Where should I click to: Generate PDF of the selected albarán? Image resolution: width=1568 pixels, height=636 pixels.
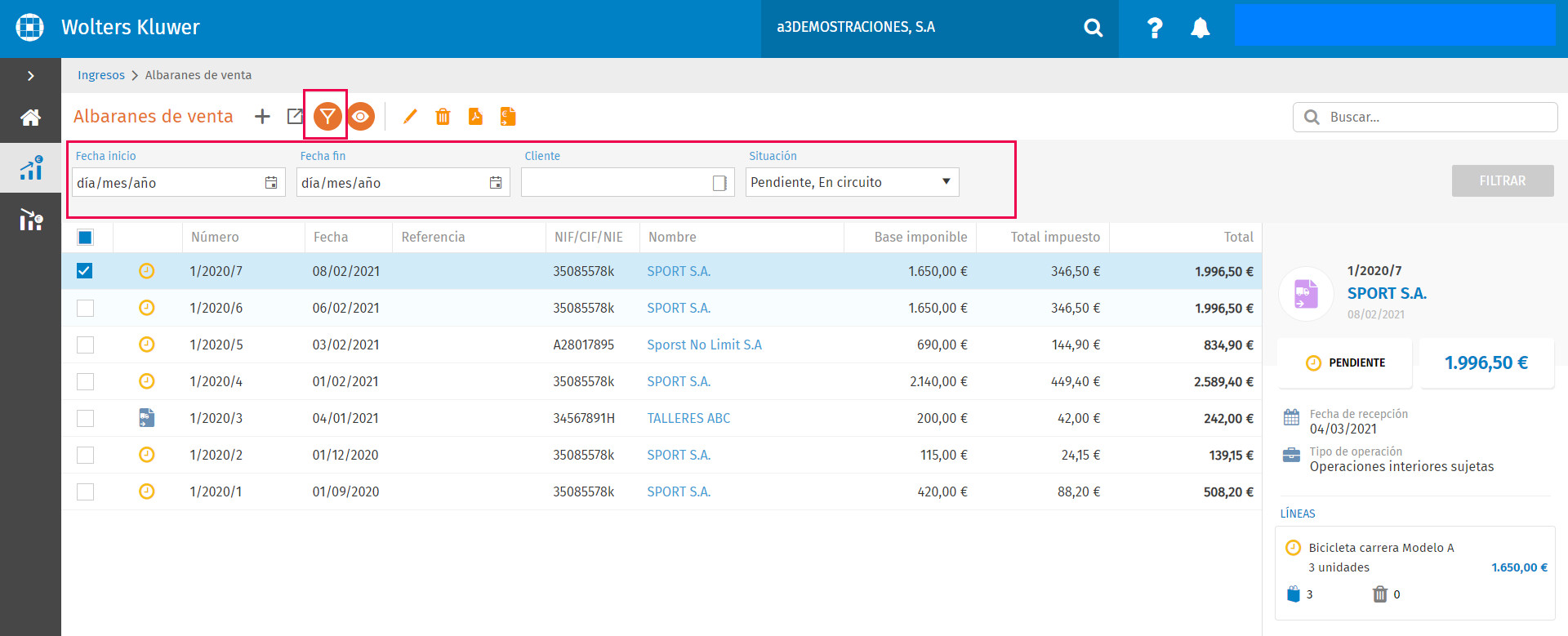475,117
